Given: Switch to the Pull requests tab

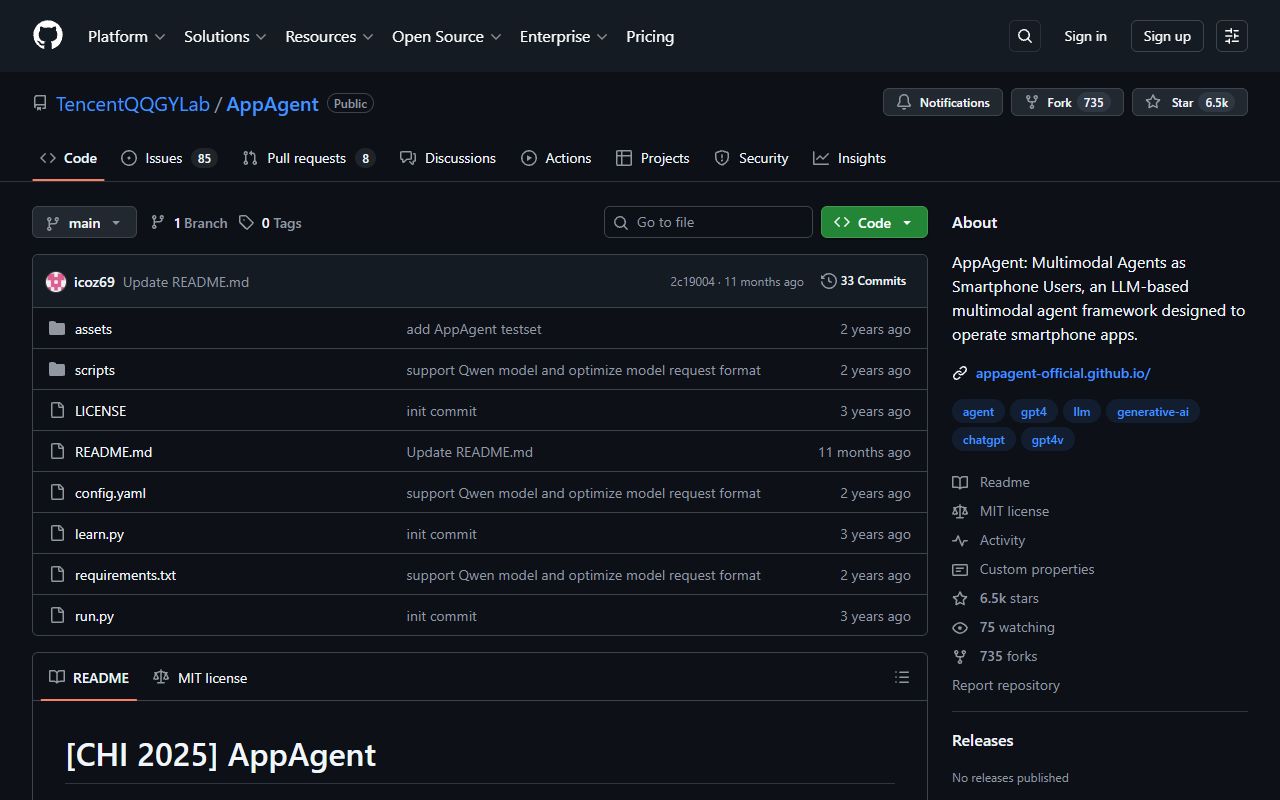Looking at the screenshot, I should [x=307, y=157].
